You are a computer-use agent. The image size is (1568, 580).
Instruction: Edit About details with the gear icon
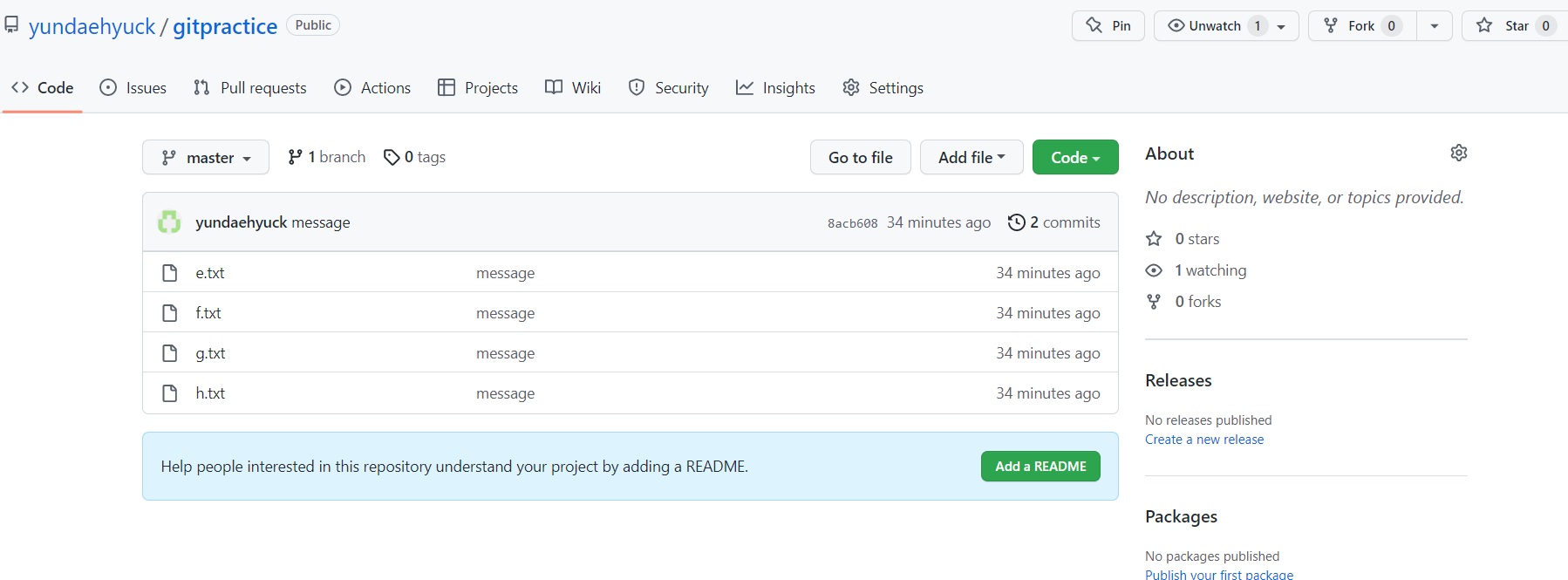coord(1459,154)
